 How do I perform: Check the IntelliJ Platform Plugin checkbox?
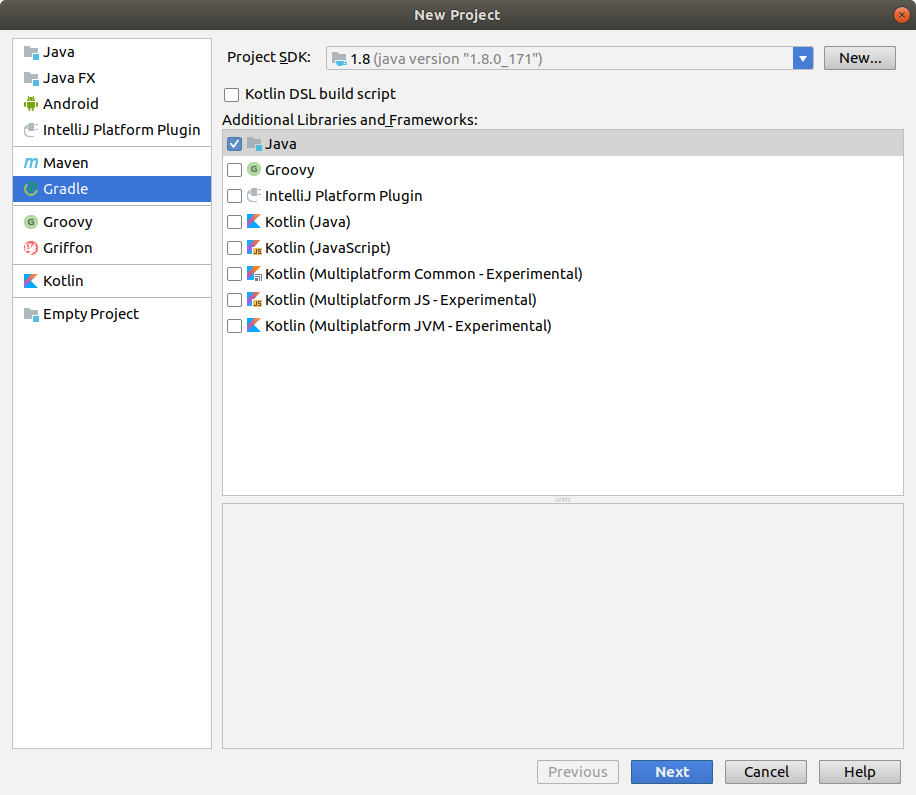pyautogui.click(x=234, y=196)
